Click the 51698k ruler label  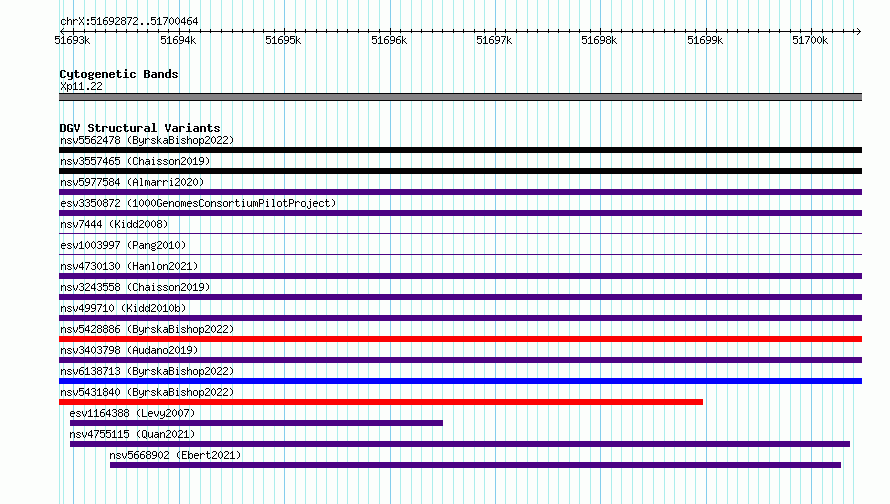click(x=599, y=40)
